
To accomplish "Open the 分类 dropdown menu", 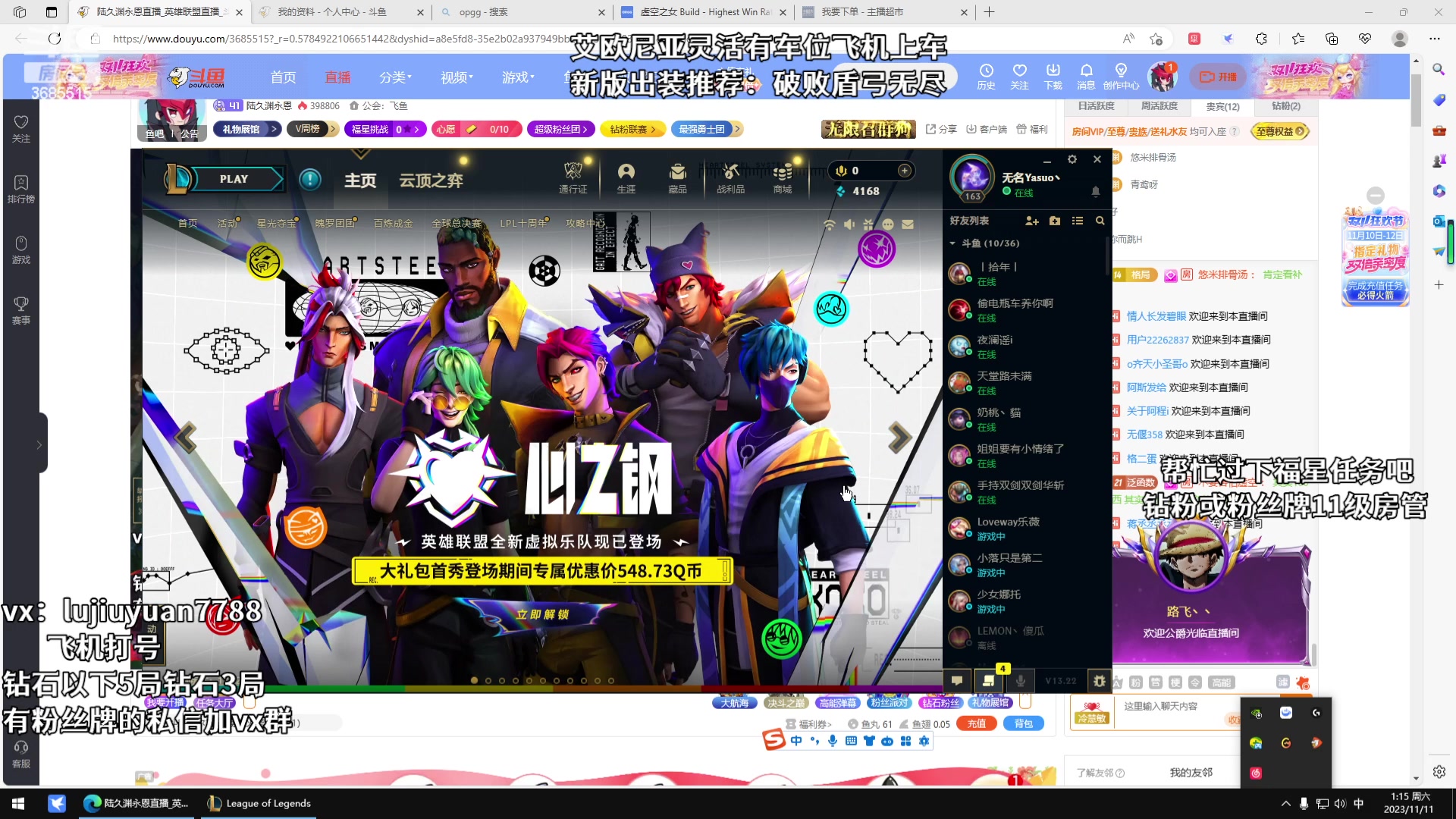I will point(395,77).
